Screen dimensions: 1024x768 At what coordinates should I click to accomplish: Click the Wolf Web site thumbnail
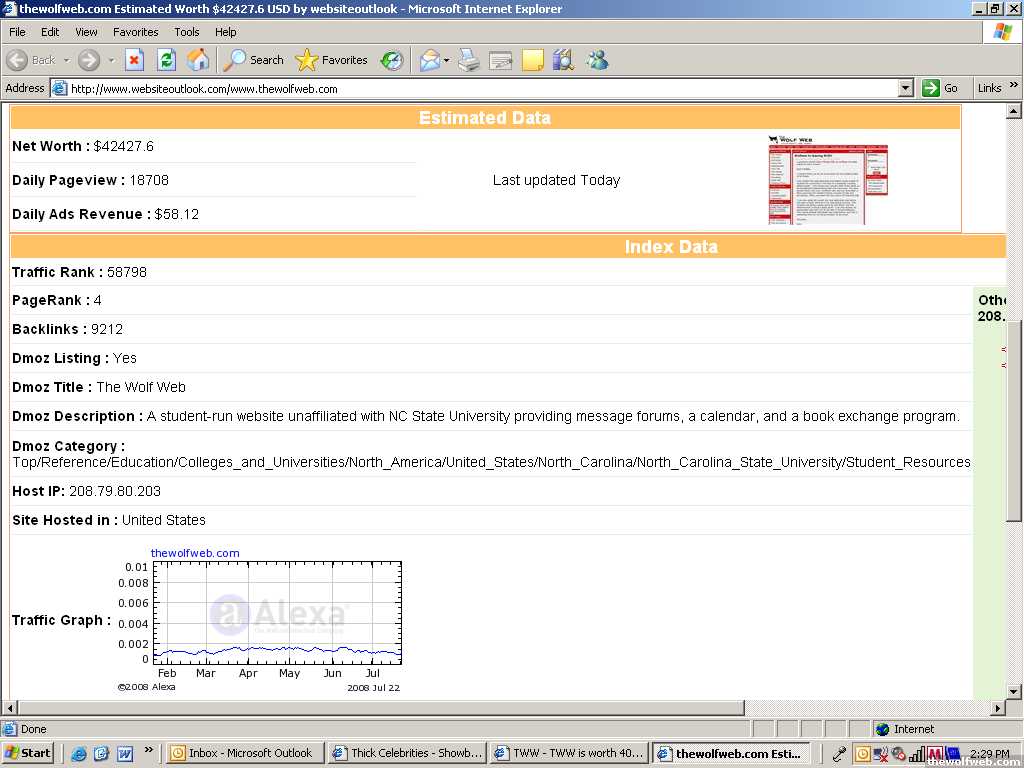[827, 180]
